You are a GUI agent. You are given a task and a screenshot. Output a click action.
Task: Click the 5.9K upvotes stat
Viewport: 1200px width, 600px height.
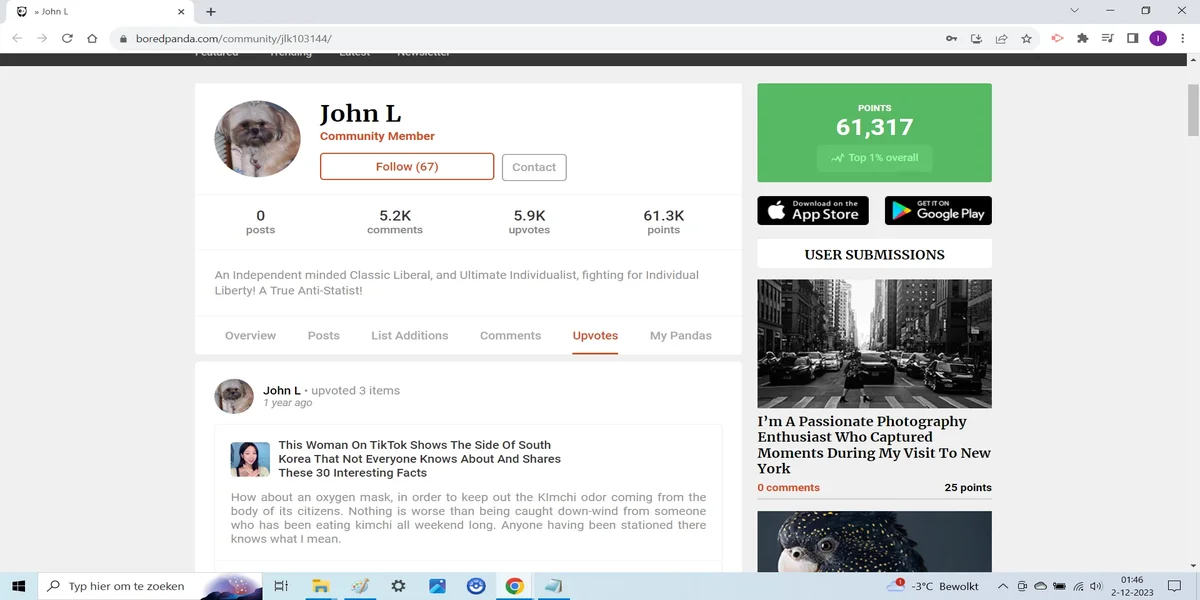pos(529,222)
